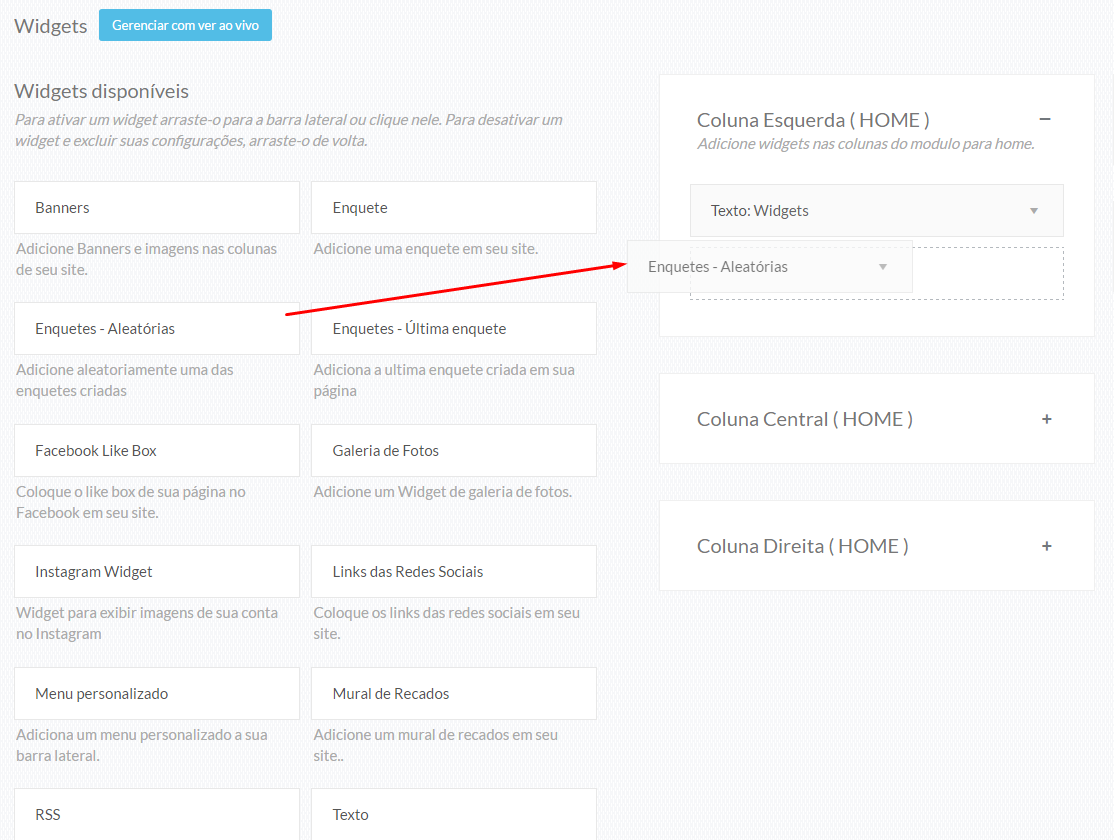
Task: Click the Coluna Central ( HOME ) title
Action: click(x=804, y=419)
